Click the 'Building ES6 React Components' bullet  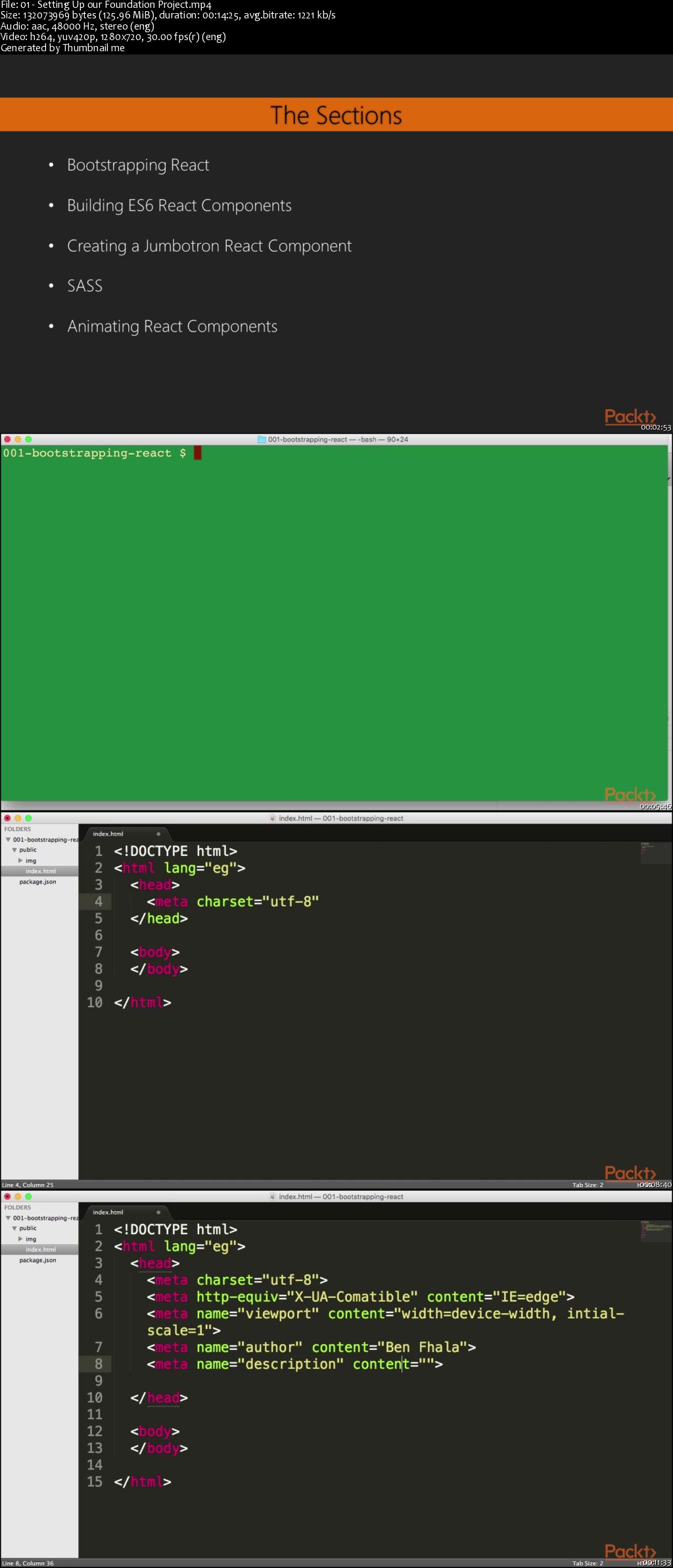(x=179, y=206)
